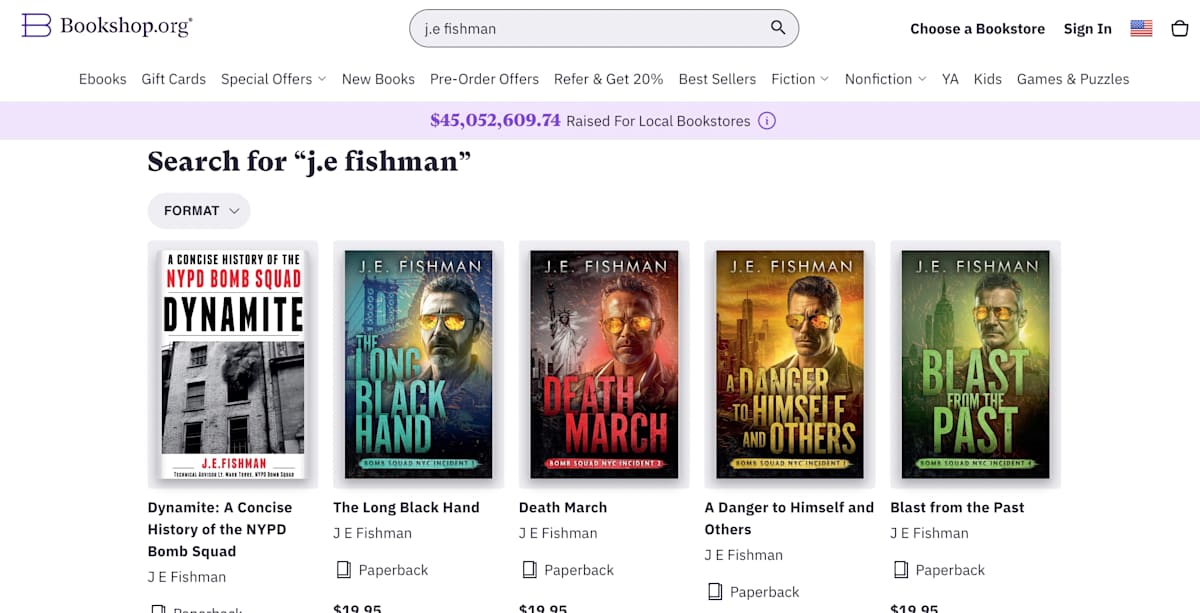Viewport: 1200px width, 613px height.
Task: Go to New Books
Action: tap(378, 79)
